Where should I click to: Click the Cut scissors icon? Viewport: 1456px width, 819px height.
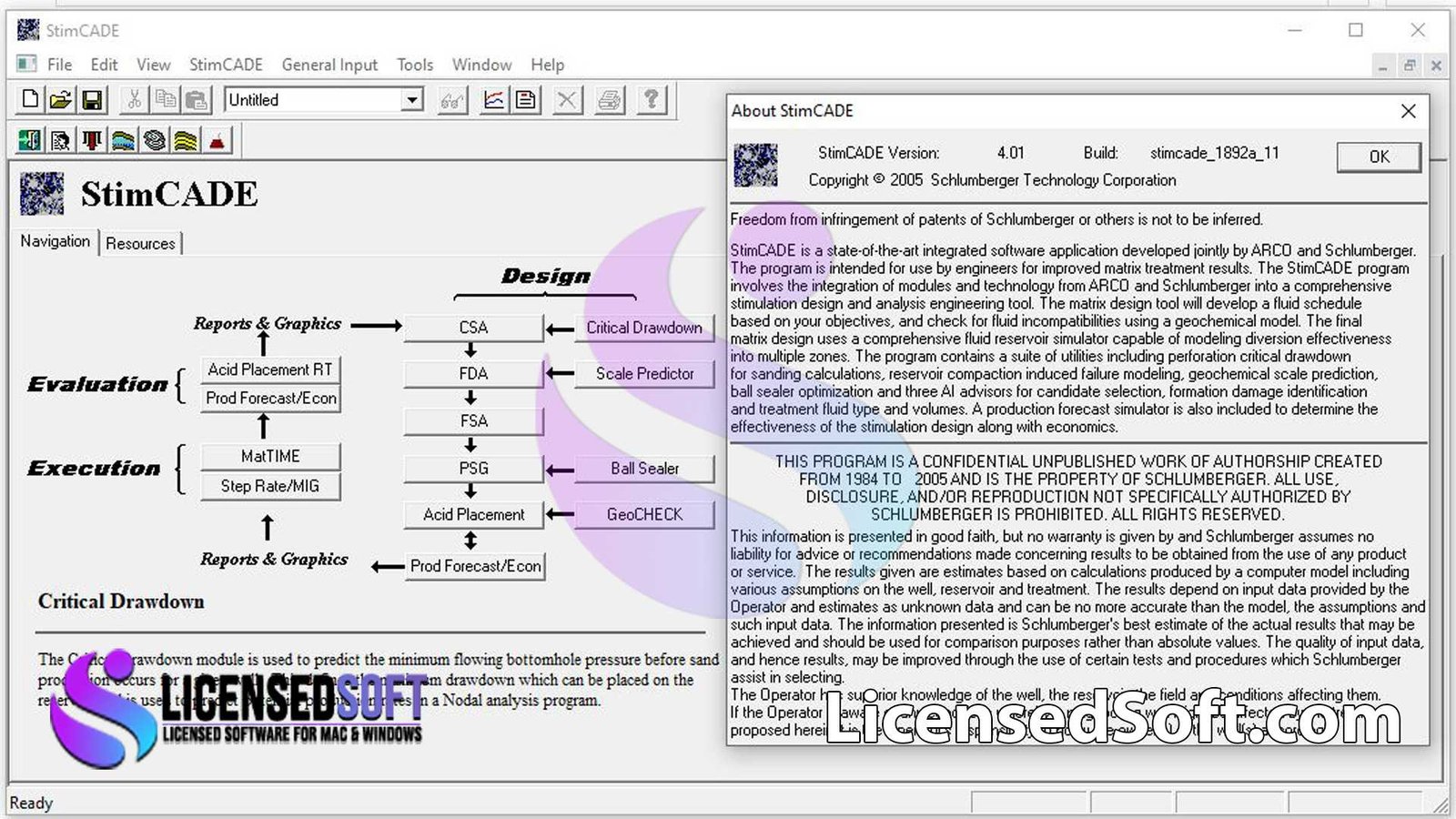pos(134,99)
